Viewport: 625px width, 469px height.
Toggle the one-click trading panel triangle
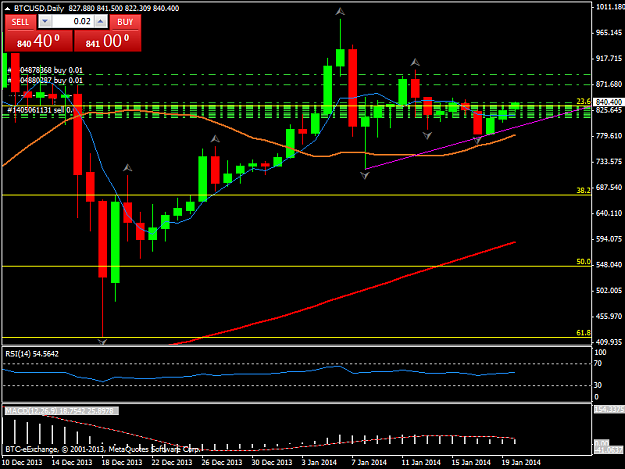7,8
